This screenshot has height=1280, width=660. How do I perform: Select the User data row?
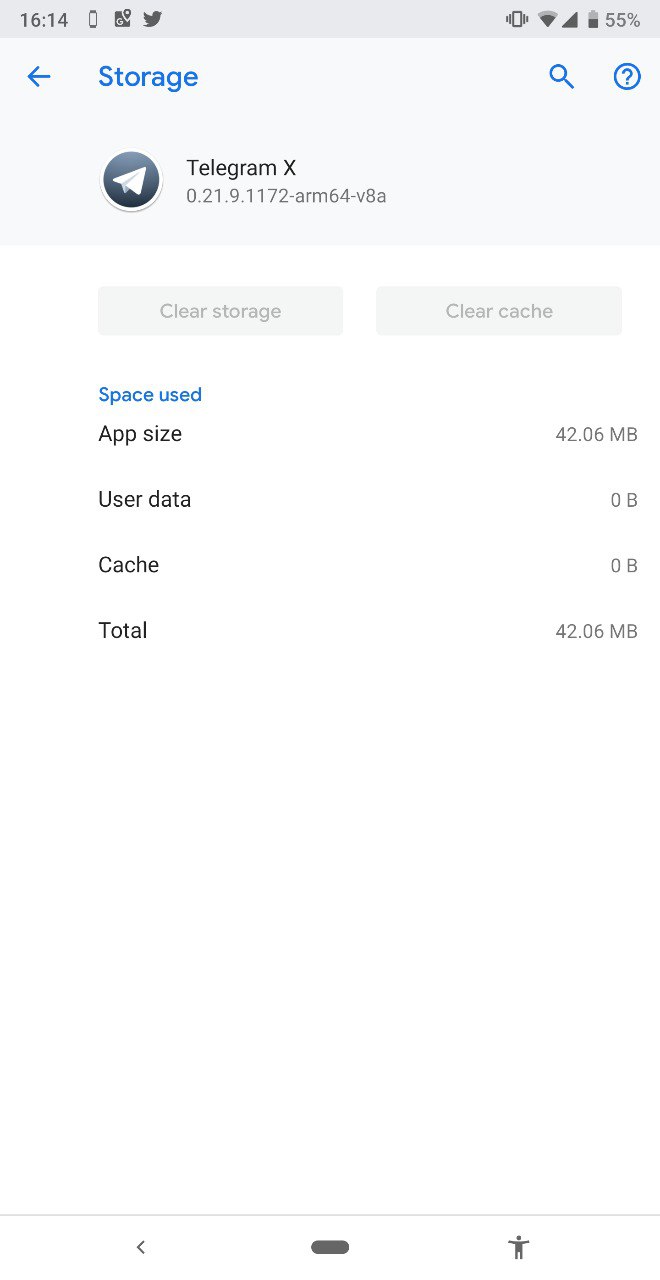pos(368,500)
